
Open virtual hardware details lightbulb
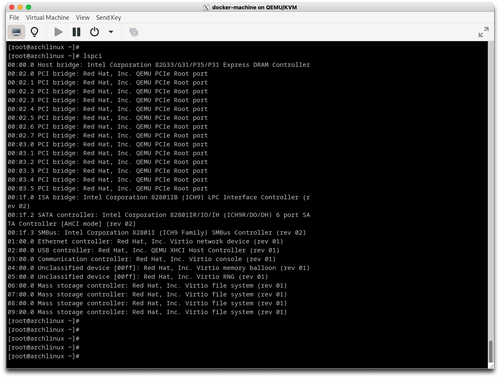point(34,32)
